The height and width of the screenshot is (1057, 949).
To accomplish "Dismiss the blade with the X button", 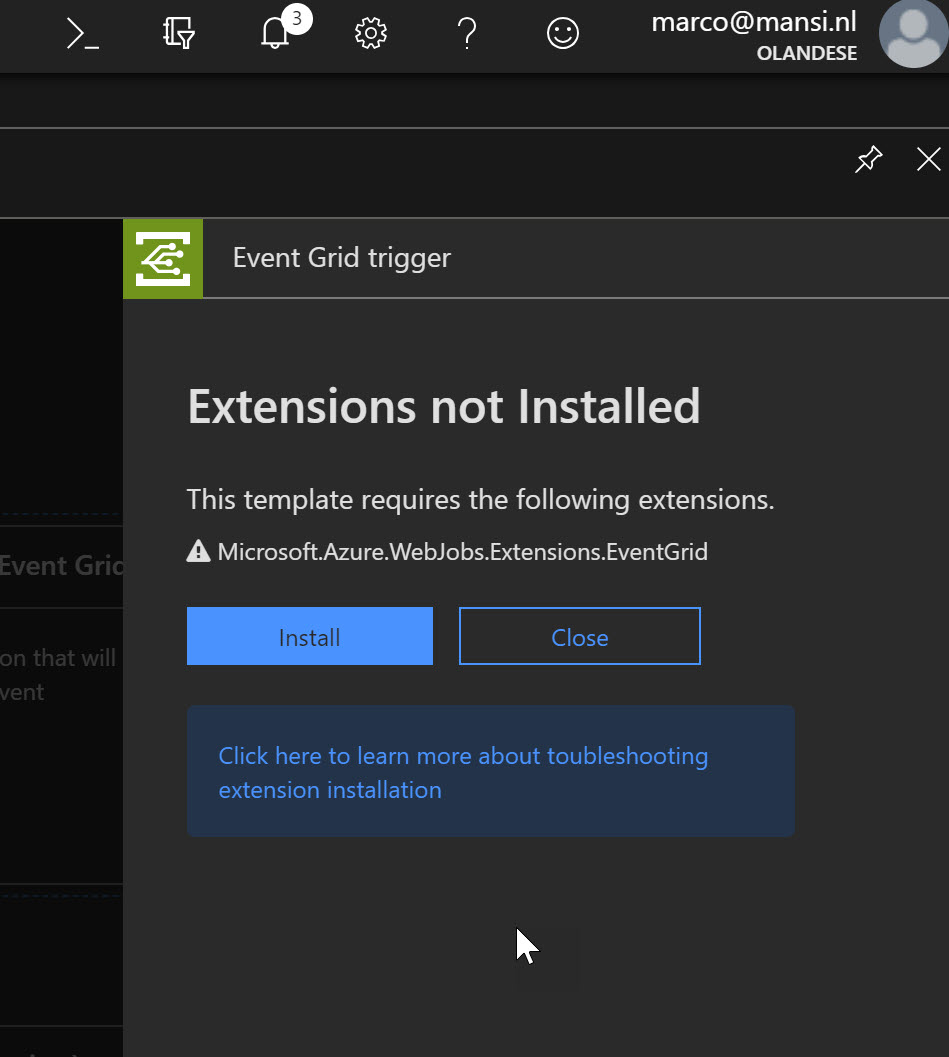I will (928, 159).
